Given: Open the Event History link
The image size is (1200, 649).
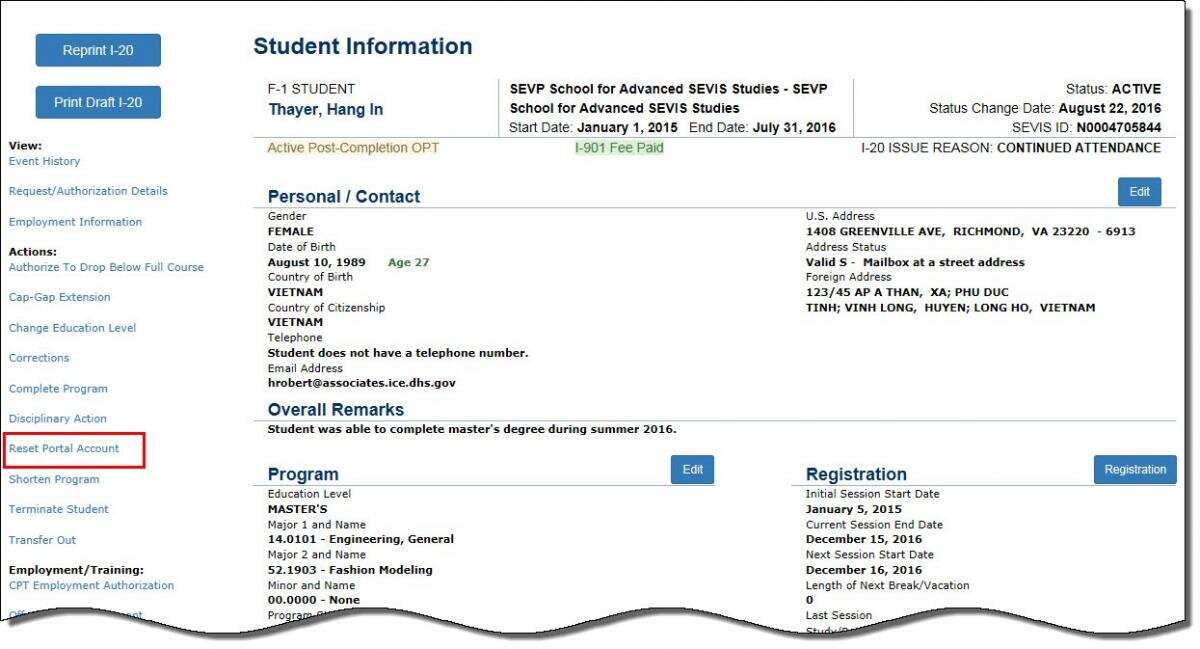Looking at the screenshot, I should pos(44,161).
